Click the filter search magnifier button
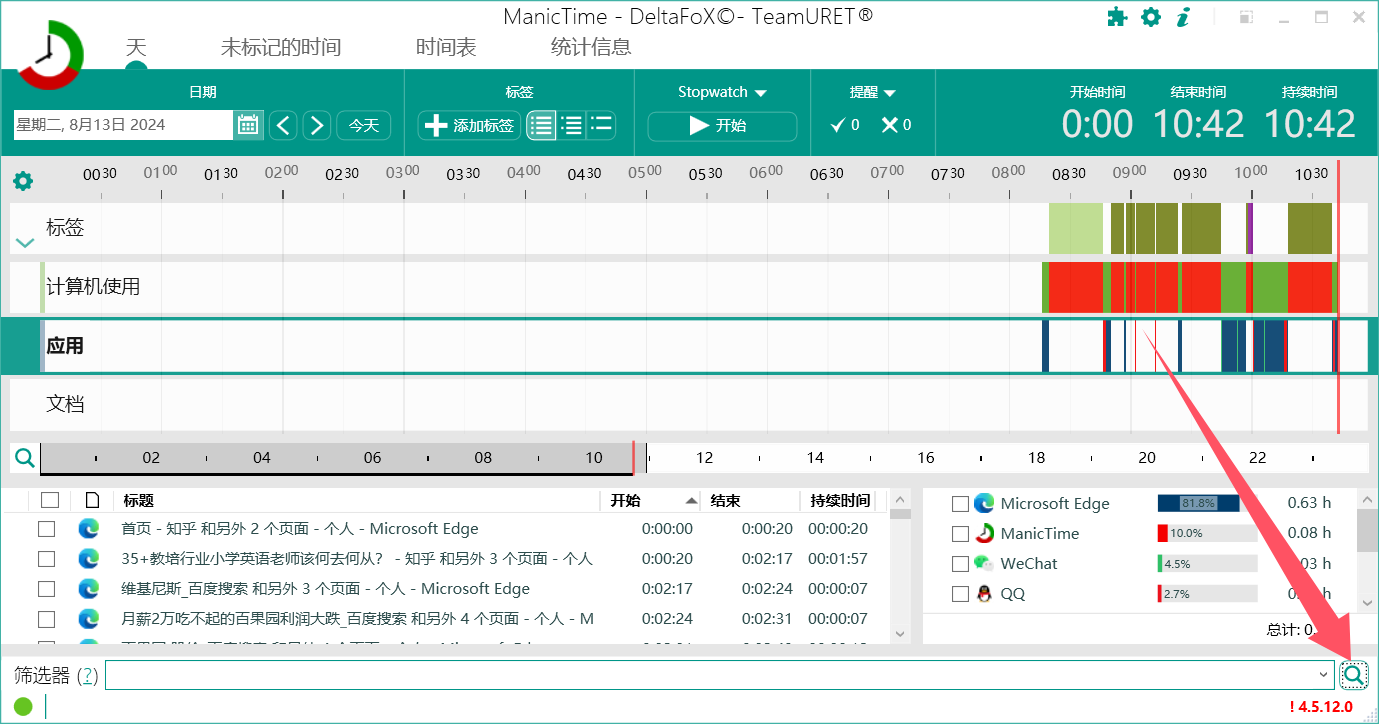The height and width of the screenshot is (724, 1379). click(1353, 675)
